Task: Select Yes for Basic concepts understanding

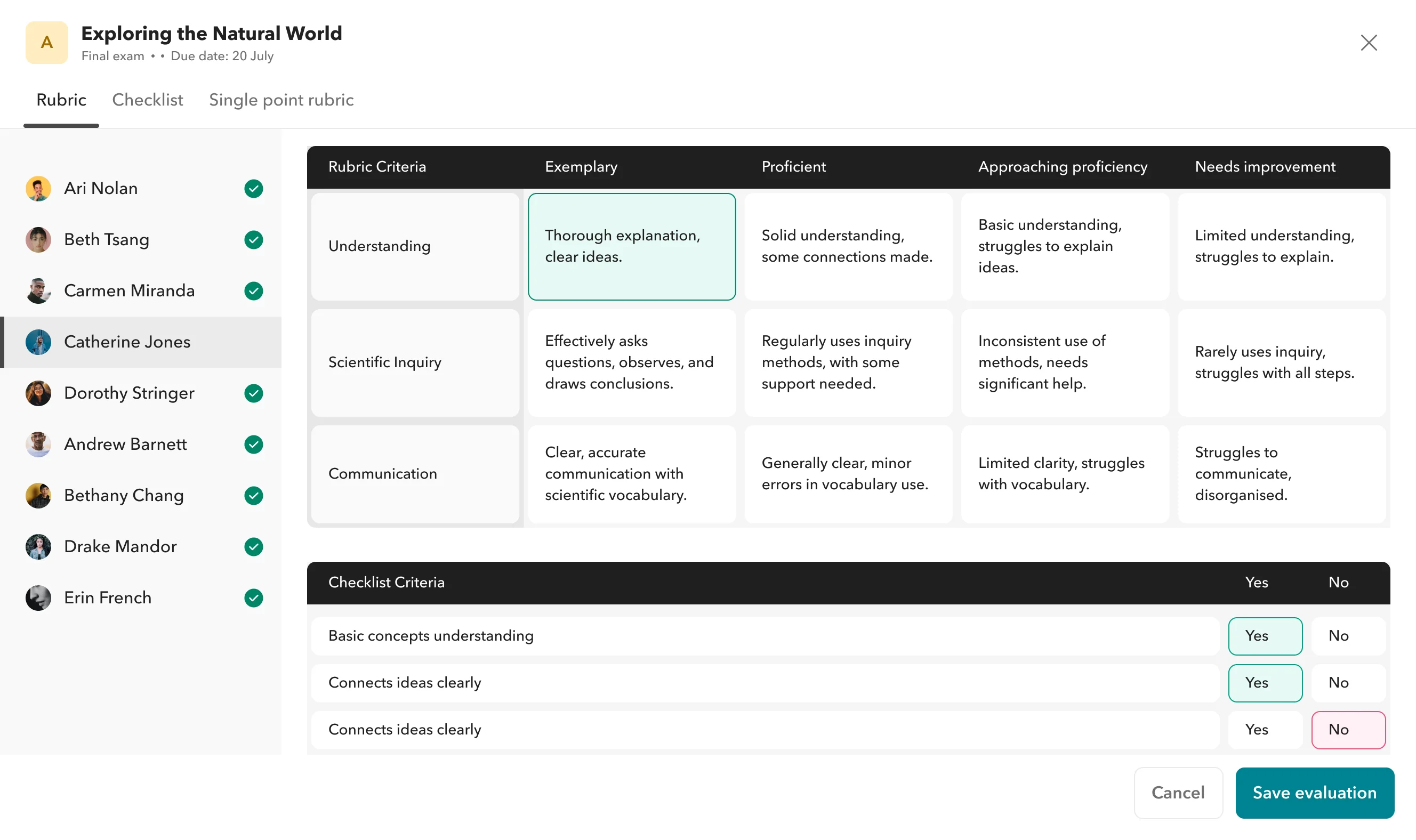Action: pyautogui.click(x=1265, y=636)
